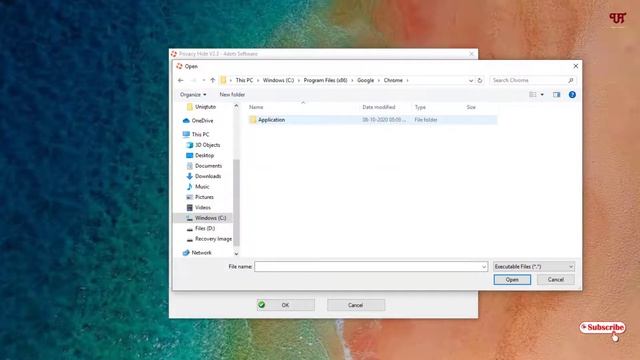
Task: Cancel the Open dialog
Action: pyautogui.click(x=556, y=280)
